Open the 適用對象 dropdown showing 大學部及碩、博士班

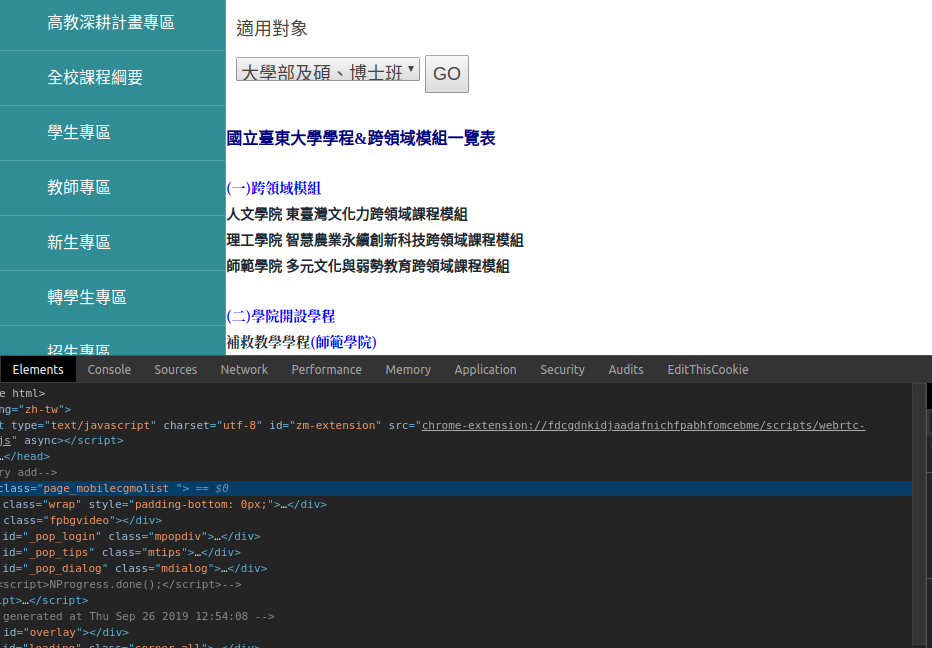point(328,70)
